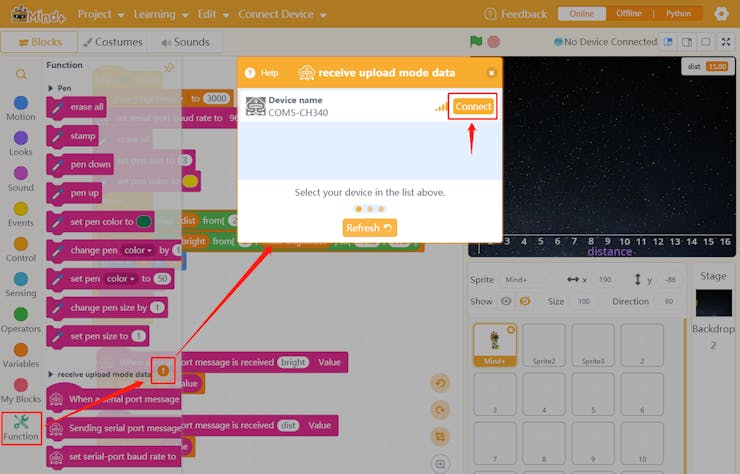Image resolution: width=740 pixels, height=474 pixels.
Task: Click the redo icon in workspace
Action: [440, 410]
